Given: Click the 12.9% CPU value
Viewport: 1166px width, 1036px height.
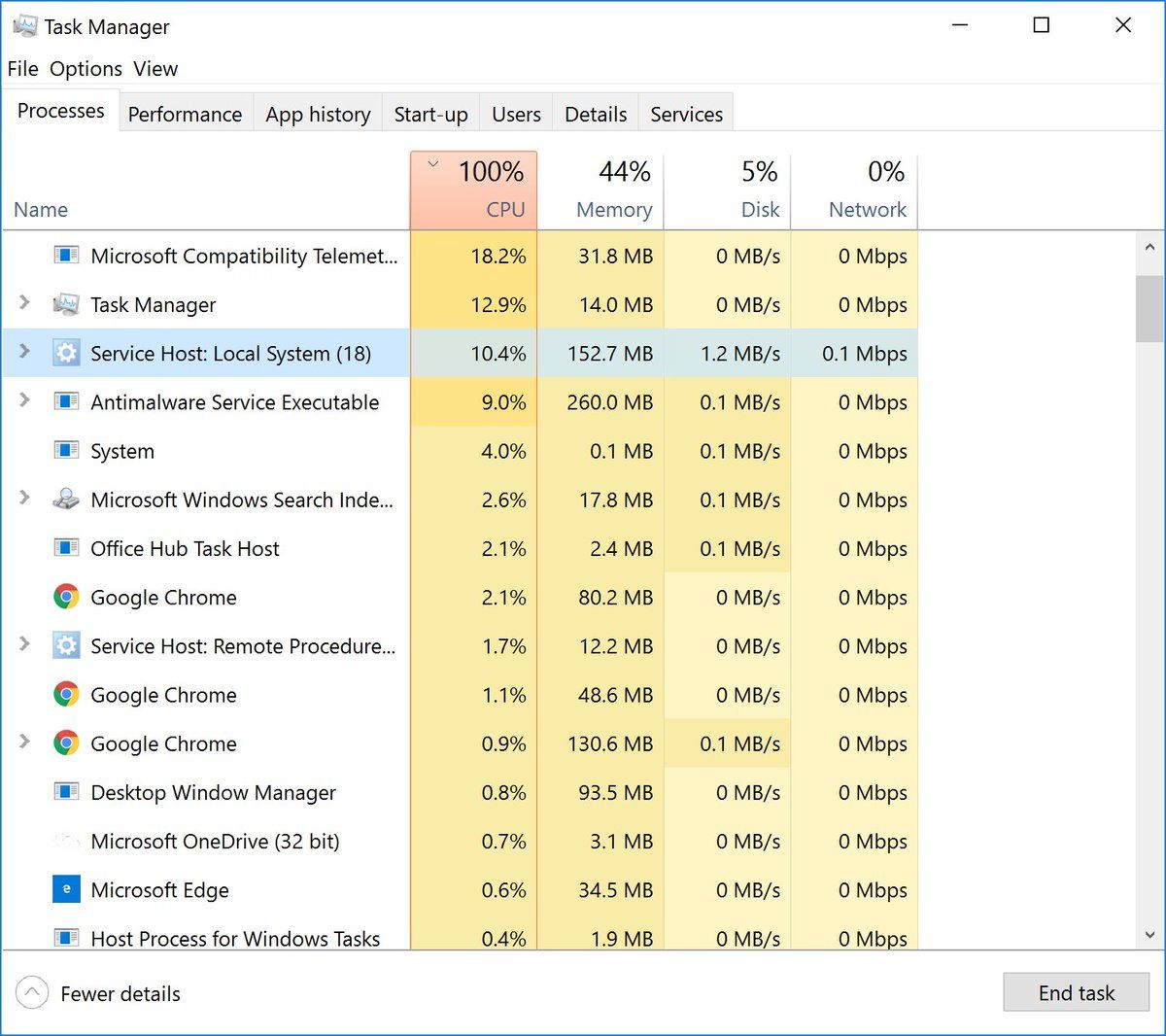Looking at the screenshot, I should (x=498, y=304).
